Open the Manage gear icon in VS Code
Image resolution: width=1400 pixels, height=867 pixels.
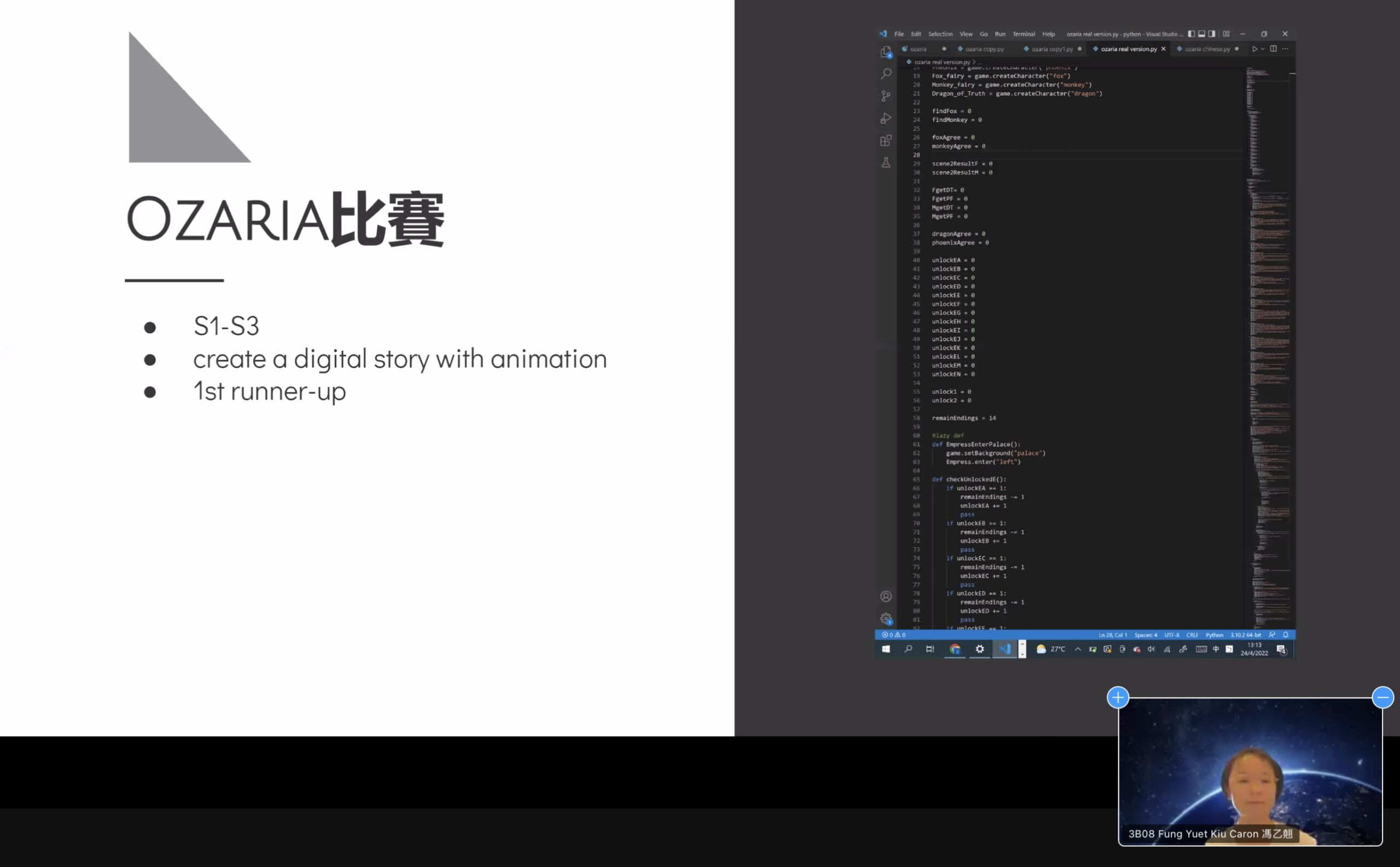(886, 618)
